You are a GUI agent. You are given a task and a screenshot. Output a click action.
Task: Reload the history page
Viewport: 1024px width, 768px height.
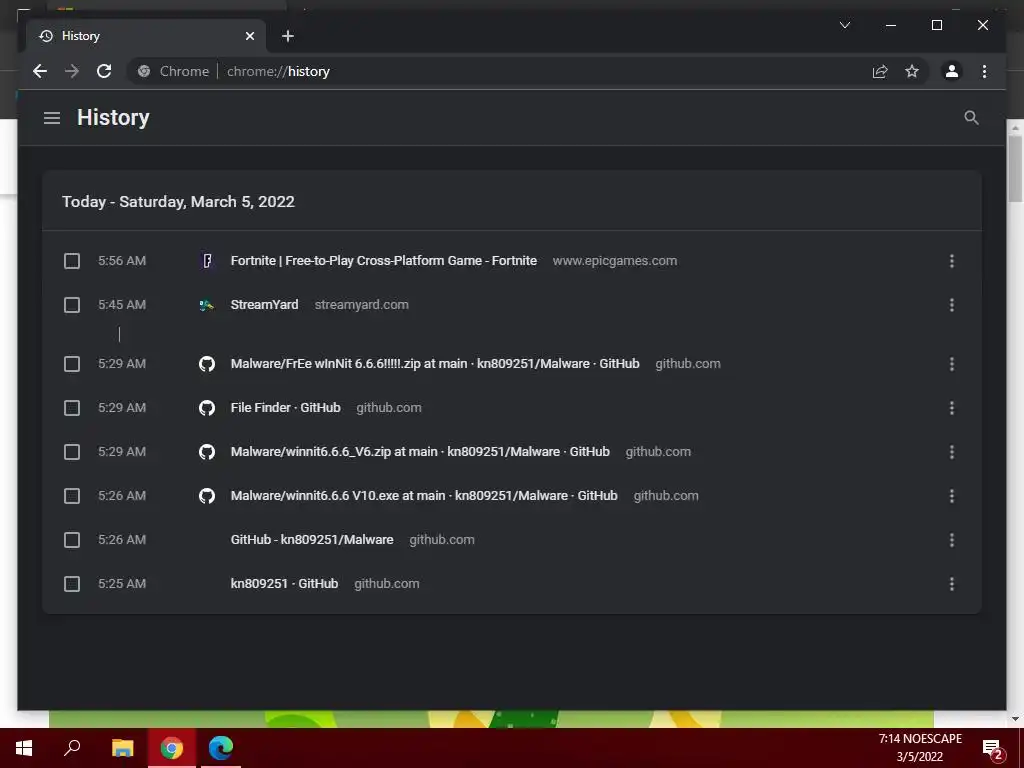point(104,71)
